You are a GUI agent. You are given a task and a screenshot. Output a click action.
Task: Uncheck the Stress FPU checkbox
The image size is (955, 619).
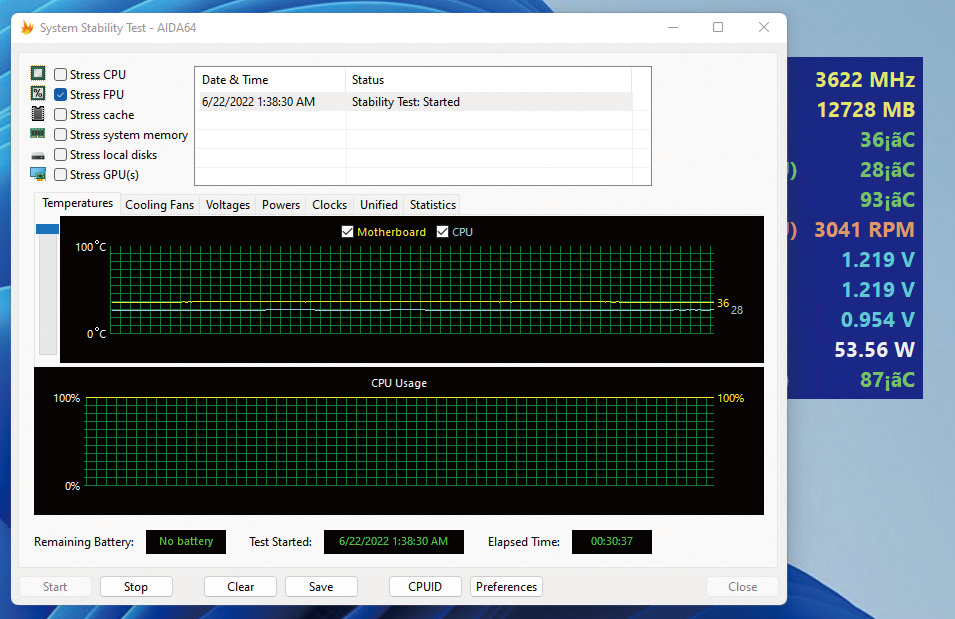pos(60,94)
